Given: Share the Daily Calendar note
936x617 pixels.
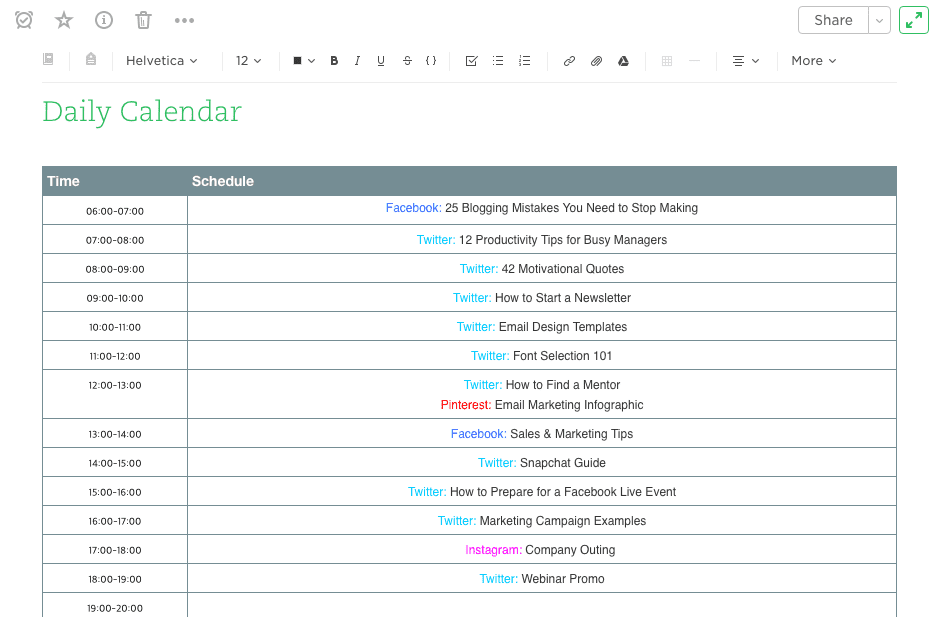Looking at the screenshot, I should point(832,19).
